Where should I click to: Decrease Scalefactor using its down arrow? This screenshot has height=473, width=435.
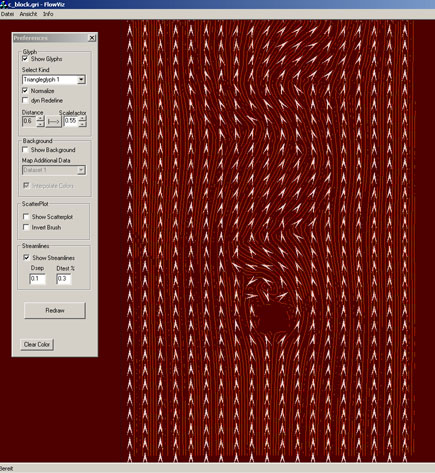pyautogui.click(x=82, y=124)
